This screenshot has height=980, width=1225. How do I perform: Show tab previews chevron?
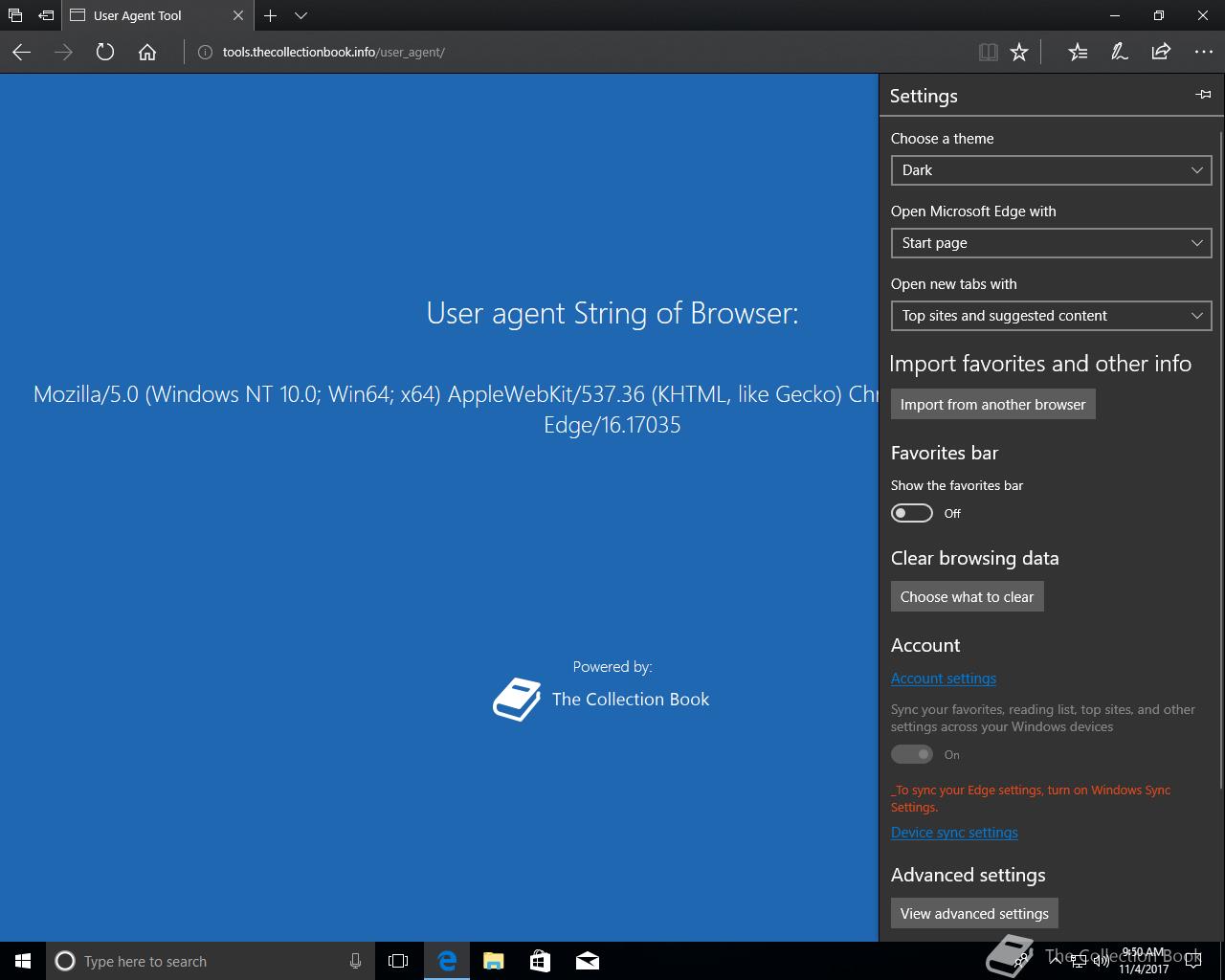301,15
